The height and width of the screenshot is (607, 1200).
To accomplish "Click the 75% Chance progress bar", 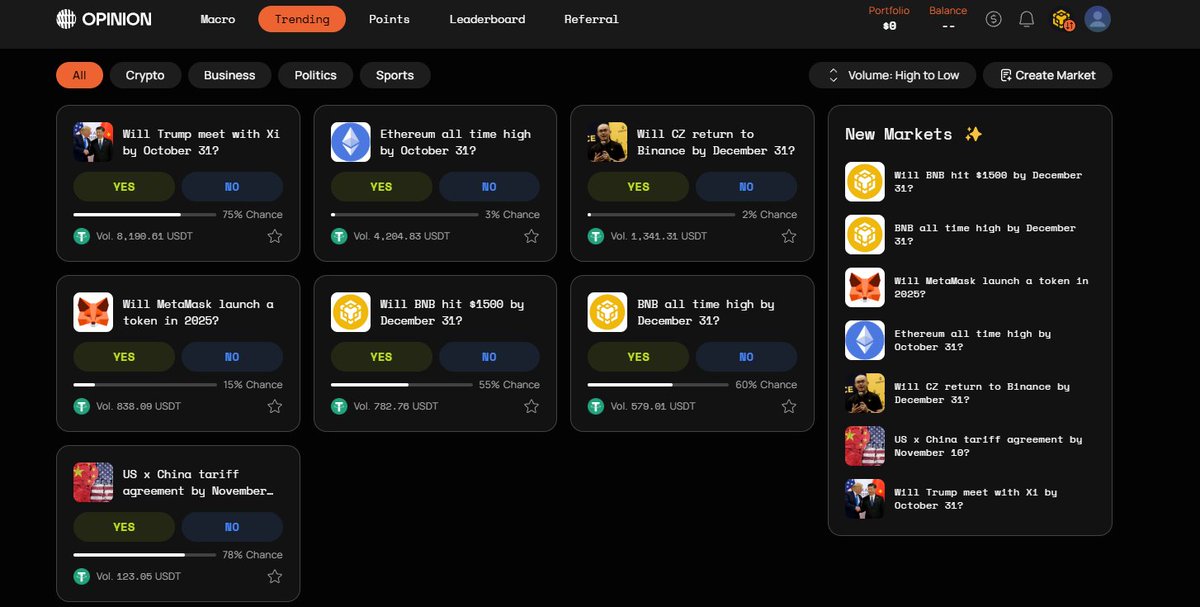I will 145,214.
